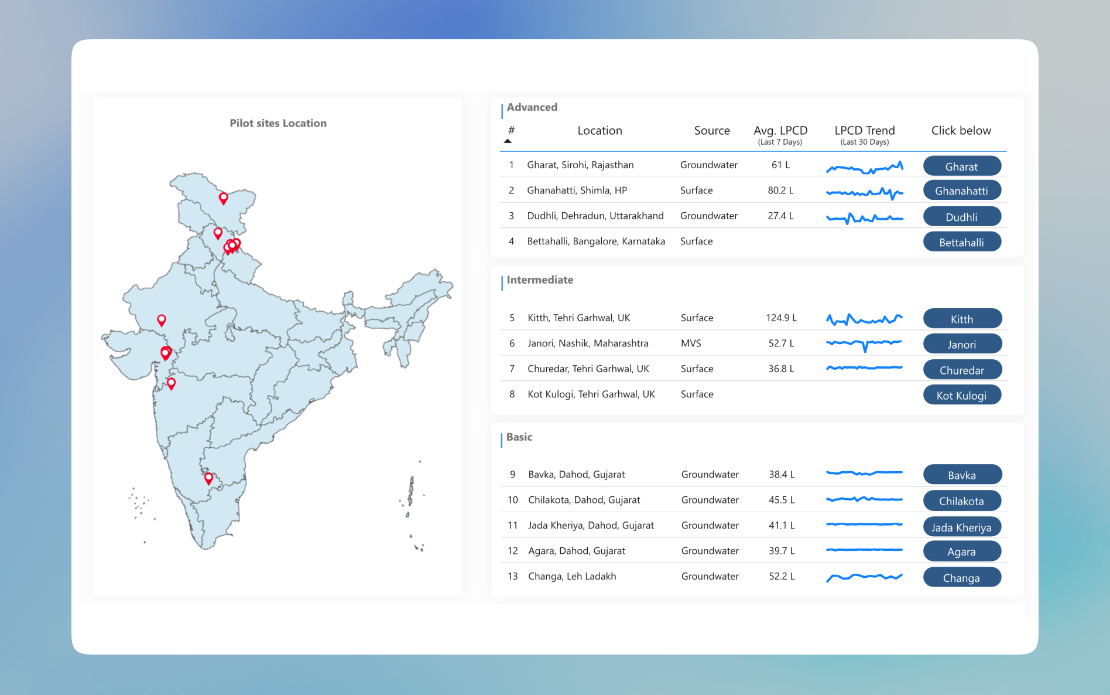The height and width of the screenshot is (695, 1110).
Task: Click the Bavka button
Action: [x=961, y=475]
